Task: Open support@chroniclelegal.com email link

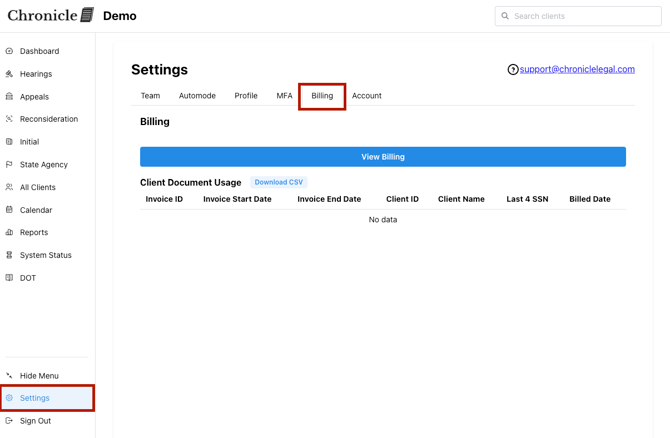Action: click(577, 70)
